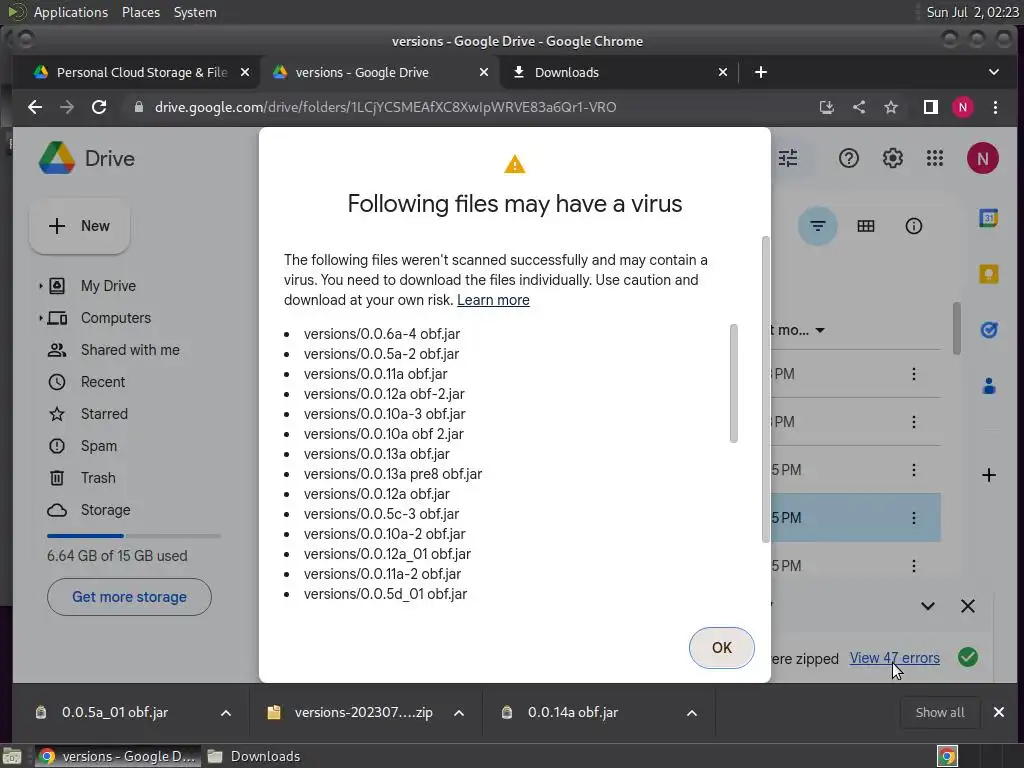
Task: Click the storage usage progress bar
Action: coord(133,536)
